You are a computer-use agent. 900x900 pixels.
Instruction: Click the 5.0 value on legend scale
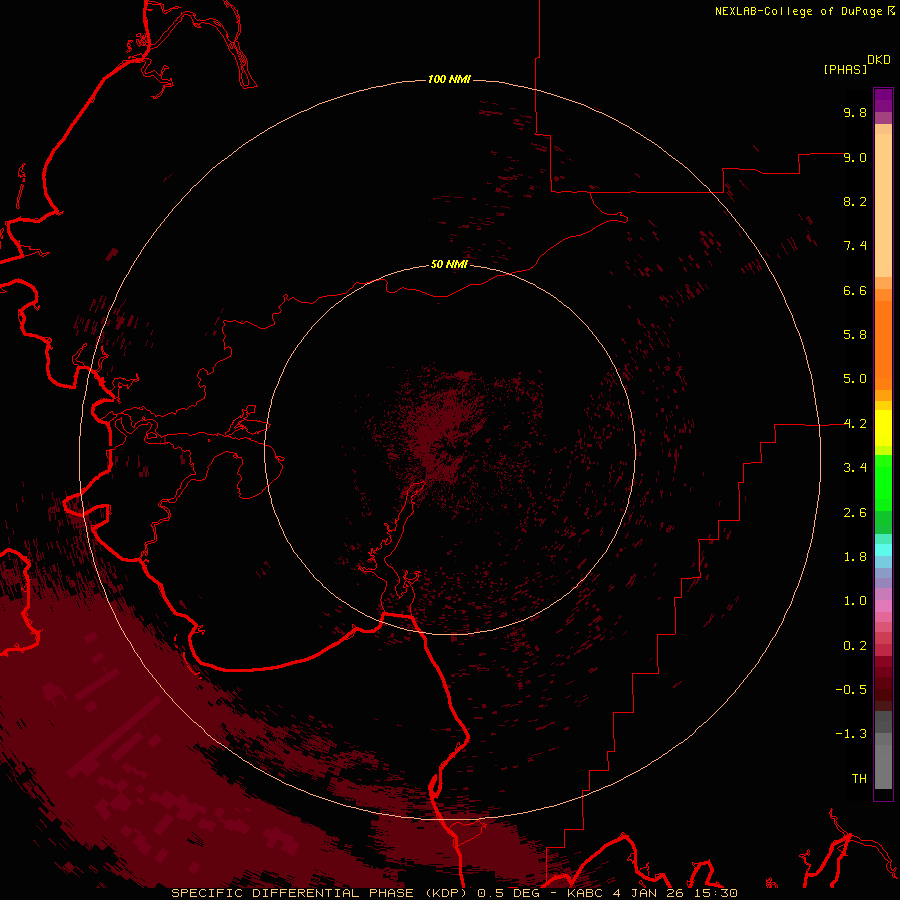(855, 379)
